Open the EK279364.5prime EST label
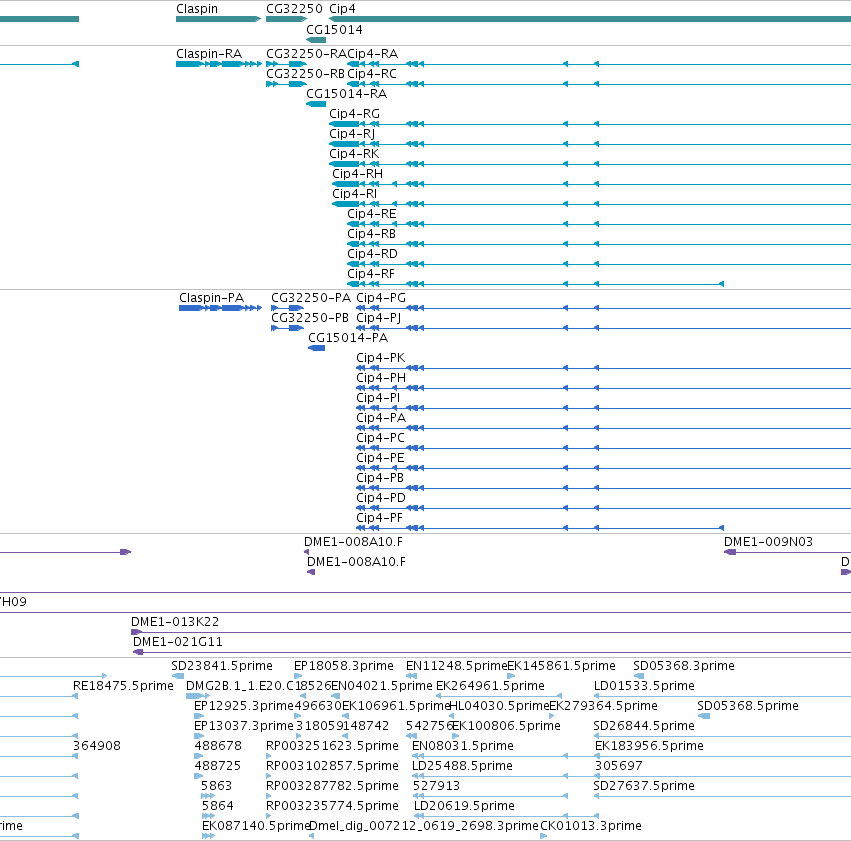The image size is (851, 841). point(604,706)
